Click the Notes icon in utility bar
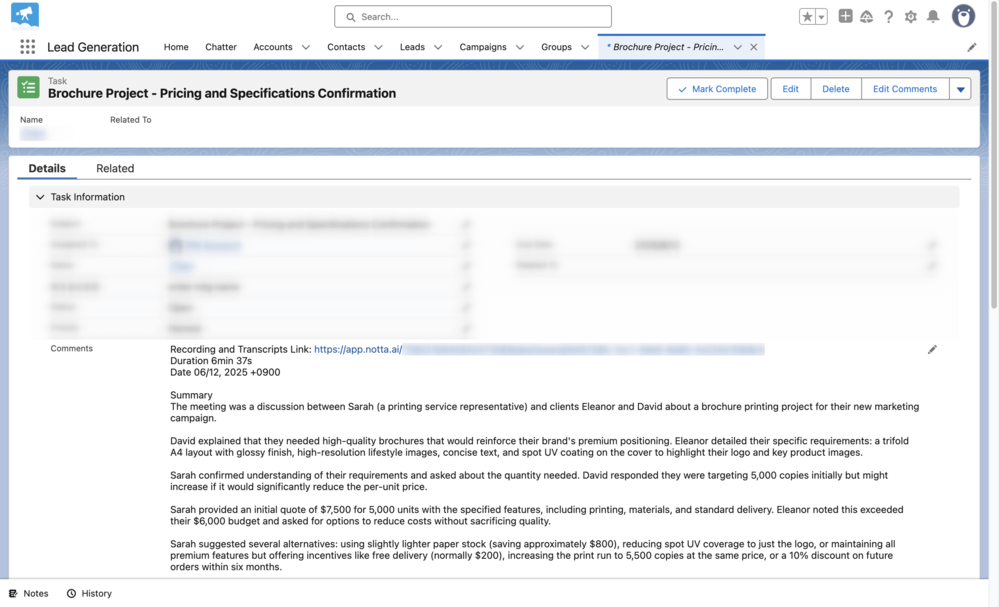 [x=13, y=593]
